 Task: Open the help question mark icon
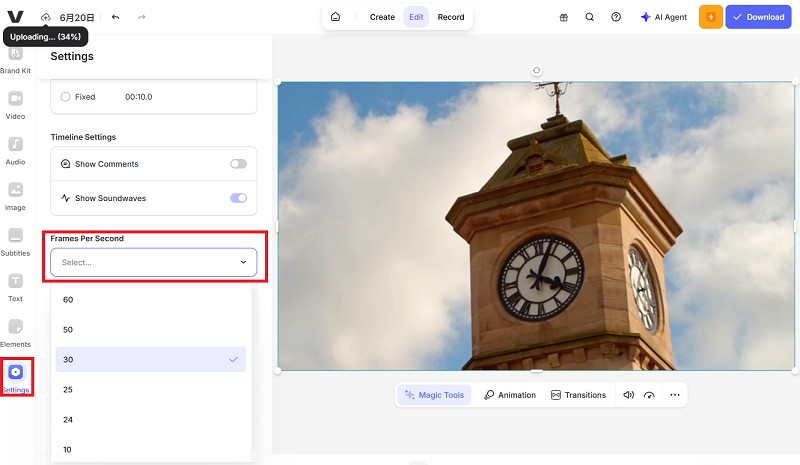point(616,17)
